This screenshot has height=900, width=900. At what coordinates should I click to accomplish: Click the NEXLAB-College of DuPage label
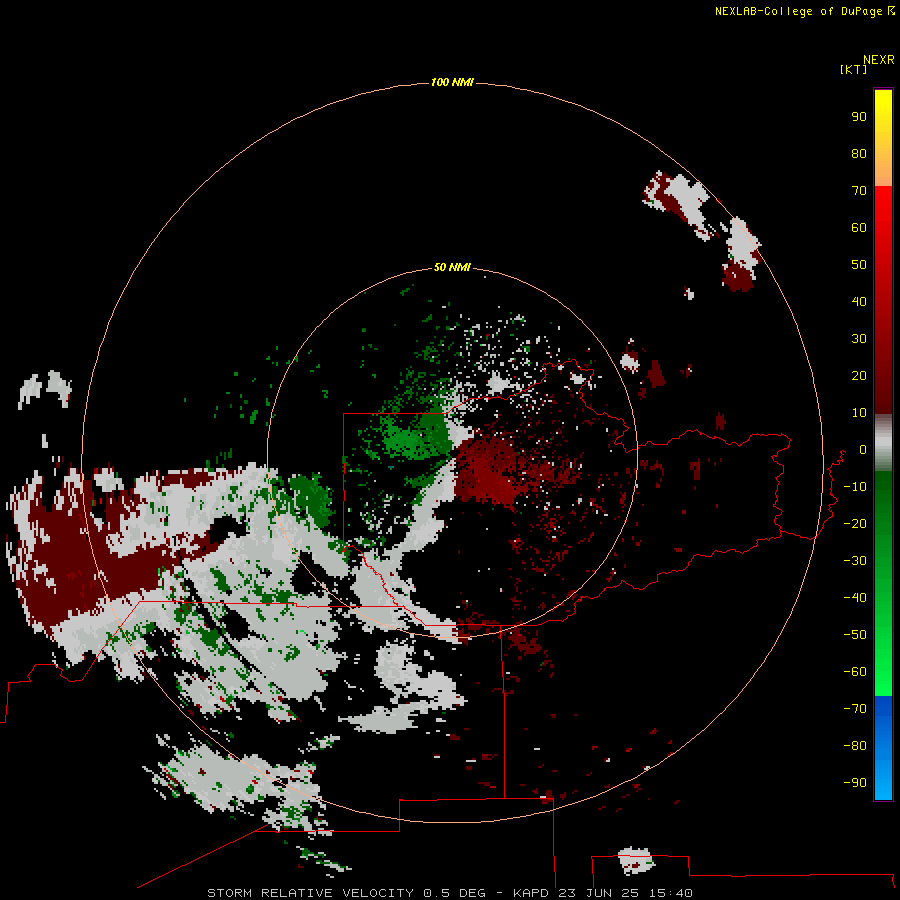click(798, 11)
